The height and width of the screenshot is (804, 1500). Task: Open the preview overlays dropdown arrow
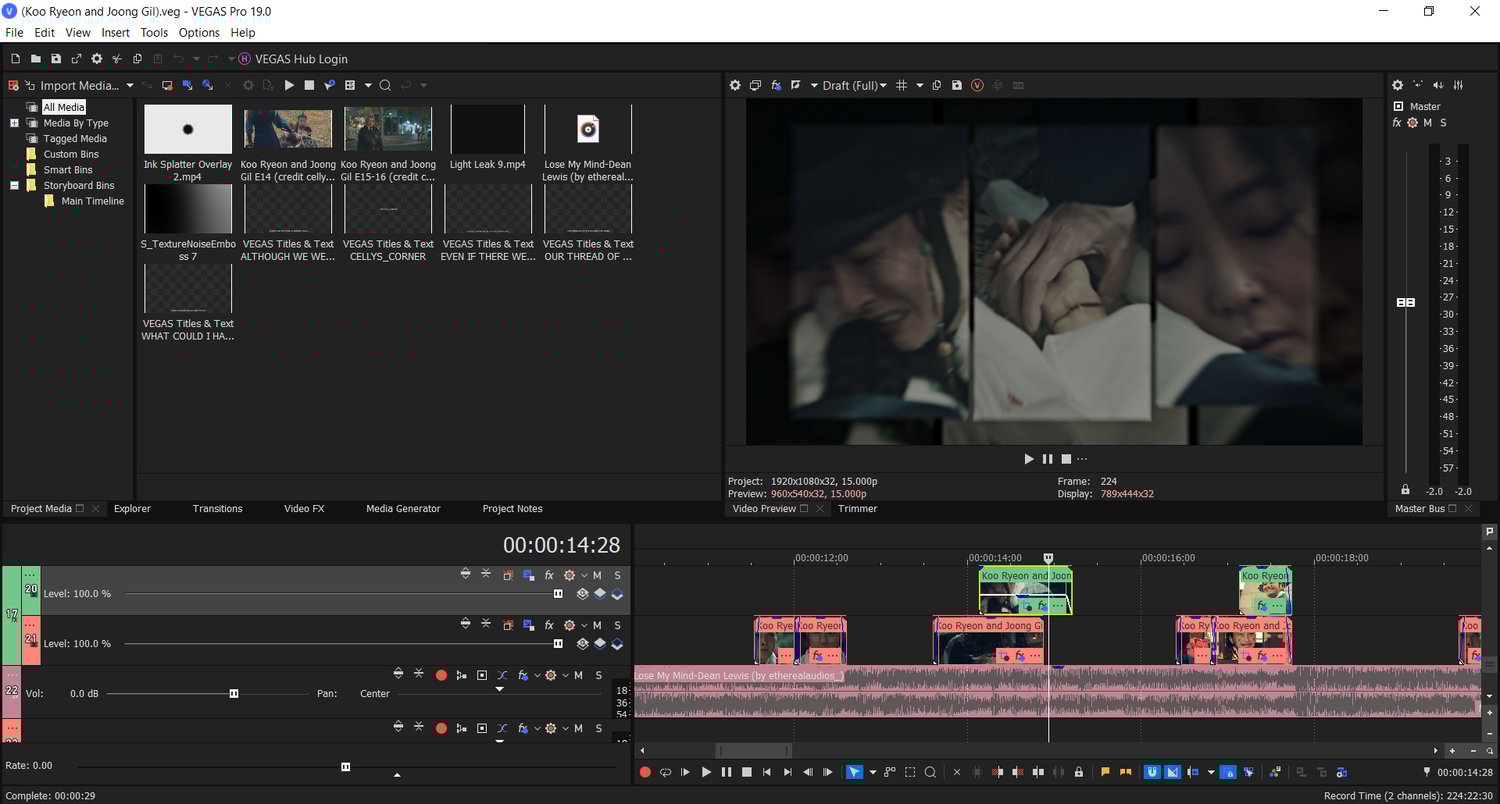920,85
